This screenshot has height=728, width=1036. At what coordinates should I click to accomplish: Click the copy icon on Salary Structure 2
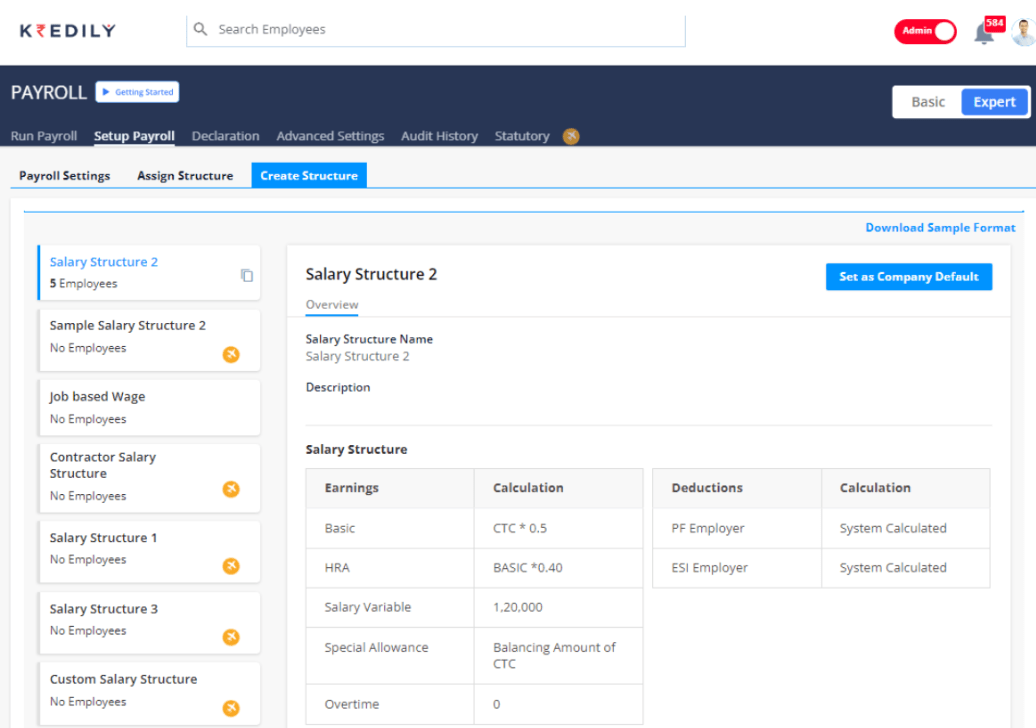247,276
